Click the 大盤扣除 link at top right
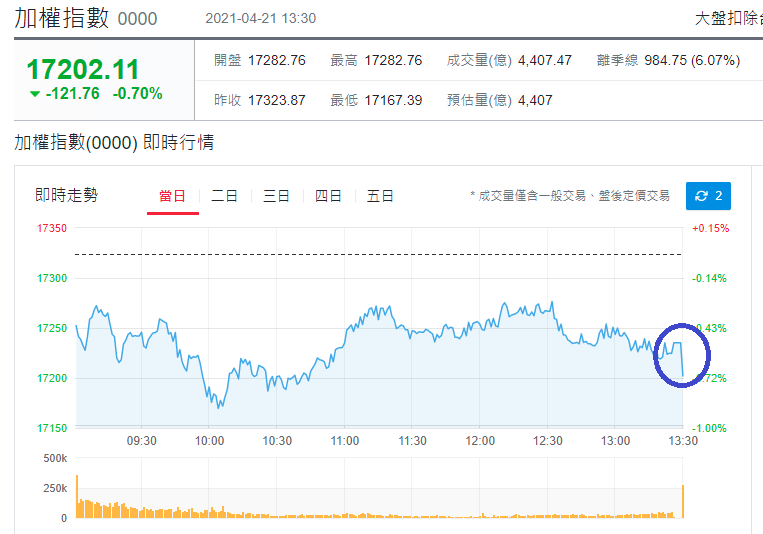 tap(728, 18)
